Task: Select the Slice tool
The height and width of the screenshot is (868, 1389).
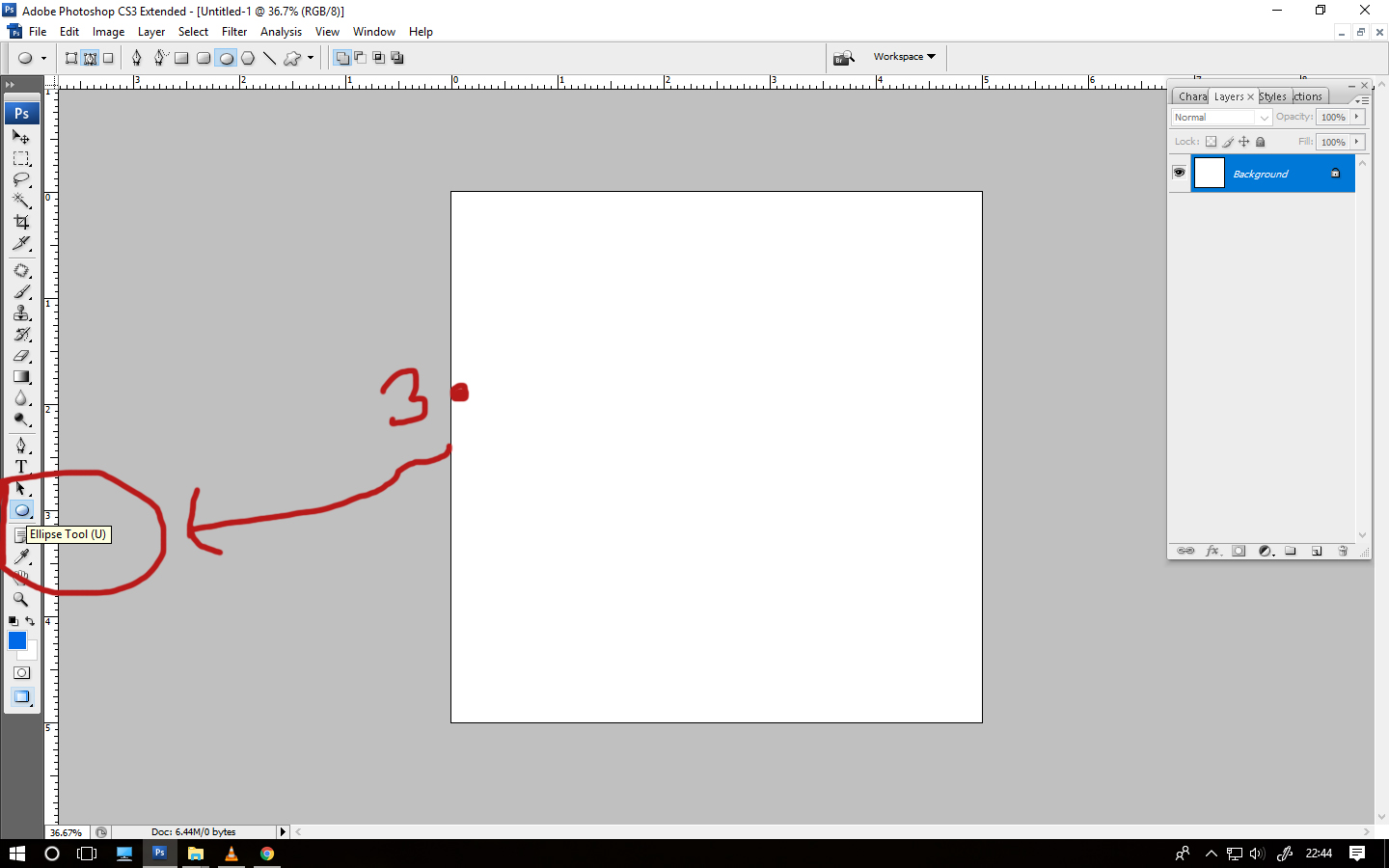Action: pyautogui.click(x=21, y=243)
